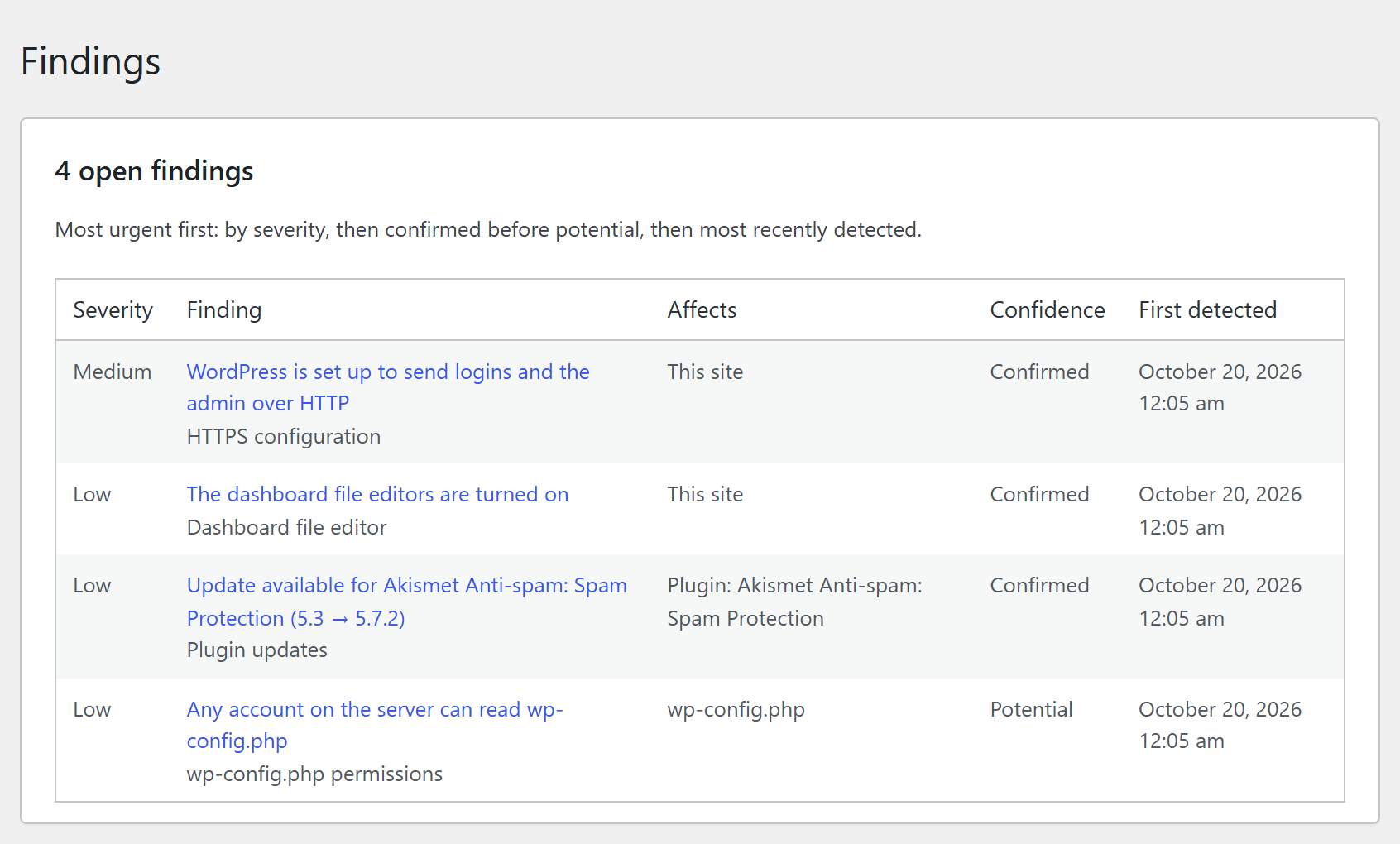Click the HTTPS configuration subtitle

point(284,436)
